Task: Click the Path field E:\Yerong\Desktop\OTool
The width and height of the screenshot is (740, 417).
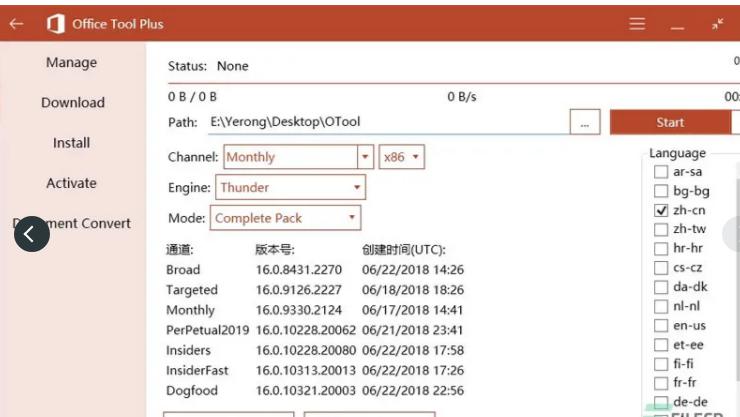Action: tap(388, 122)
